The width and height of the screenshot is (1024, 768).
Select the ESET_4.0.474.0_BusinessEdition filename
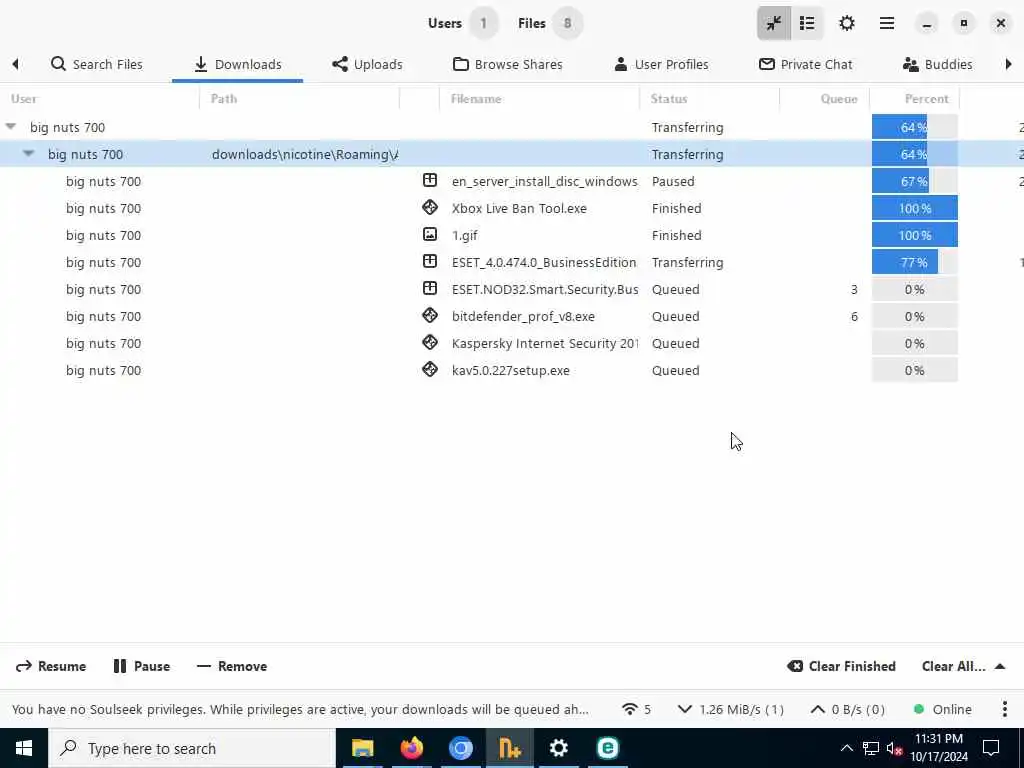[x=544, y=263]
